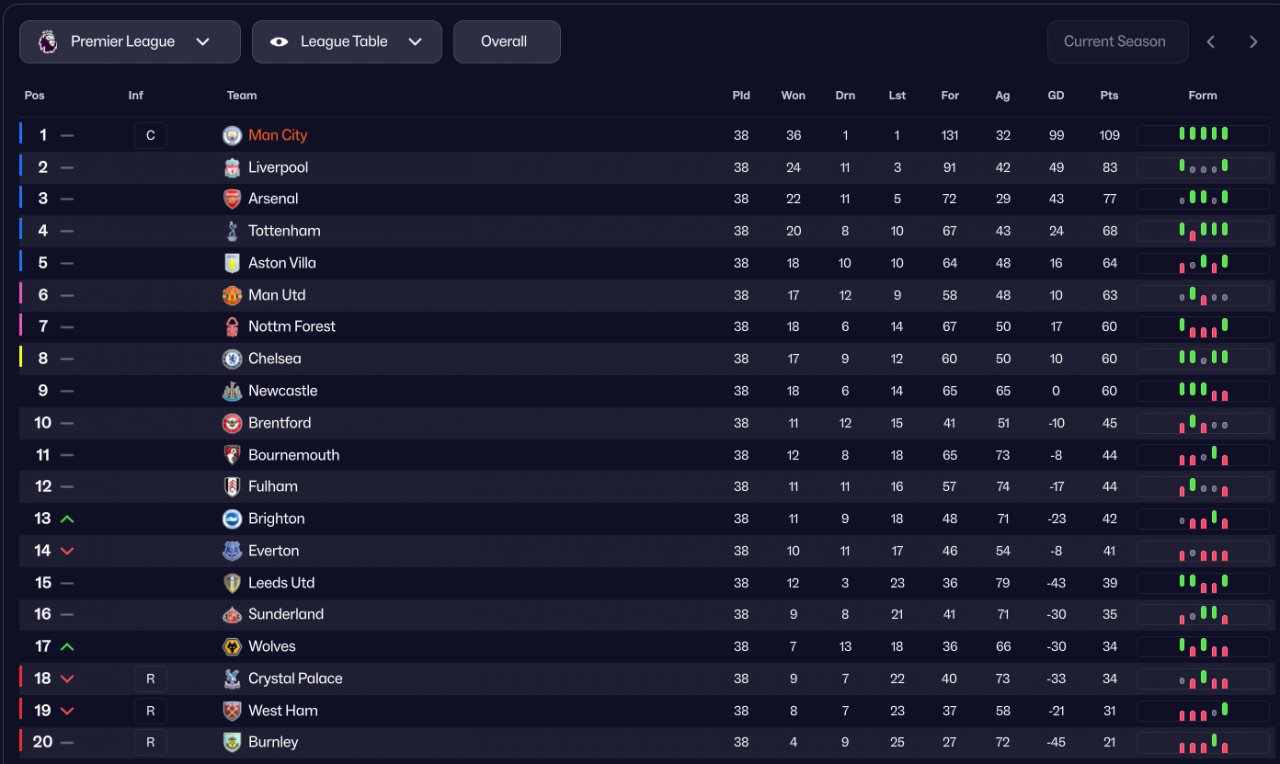Click the West Ham club badge
Image resolution: width=1280 pixels, height=764 pixels.
pyautogui.click(x=232, y=711)
